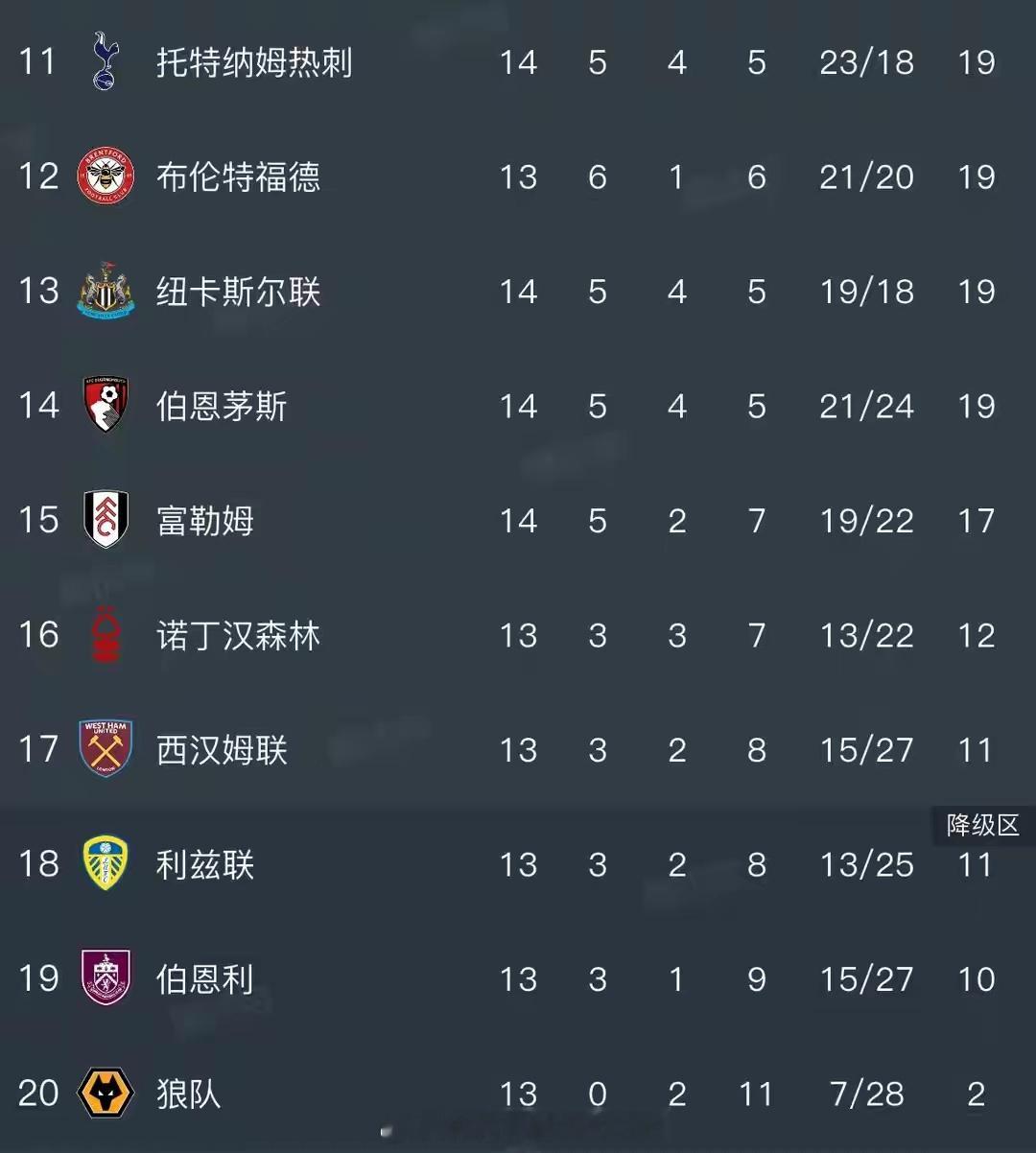Screen dimensions: 1036x1153
Task: Click the Nottingham Forest tree logo
Action: pyautogui.click(x=106, y=635)
